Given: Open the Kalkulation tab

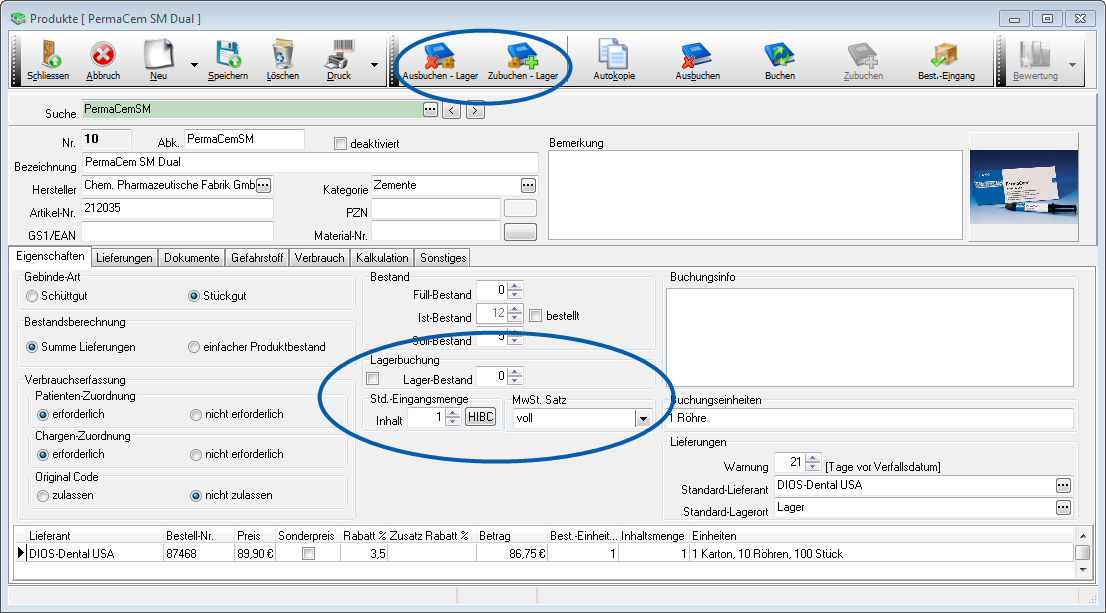Looking at the screenshot, I should click(x=382, y=258).
